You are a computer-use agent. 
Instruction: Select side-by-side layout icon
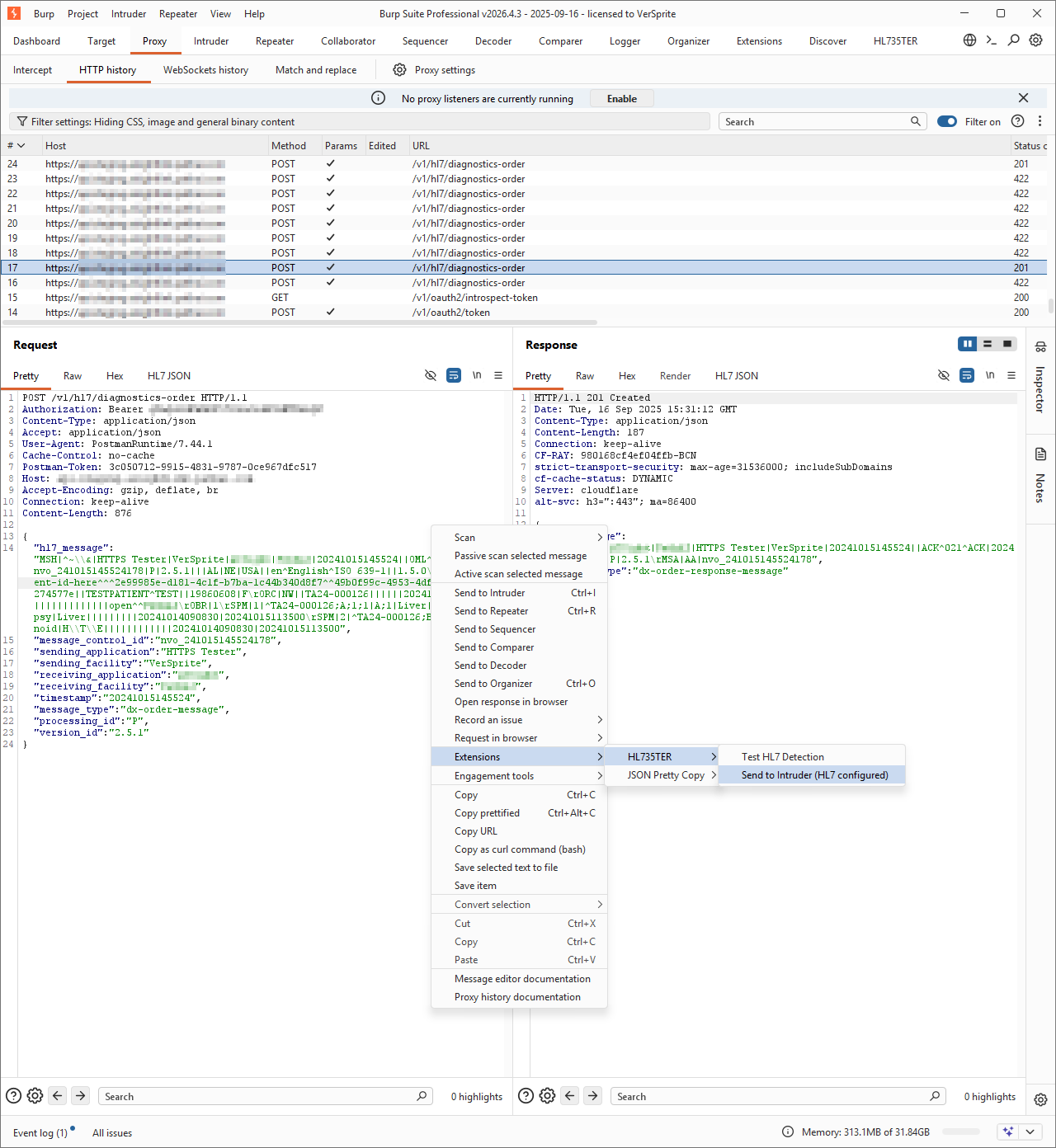(968, 344)
